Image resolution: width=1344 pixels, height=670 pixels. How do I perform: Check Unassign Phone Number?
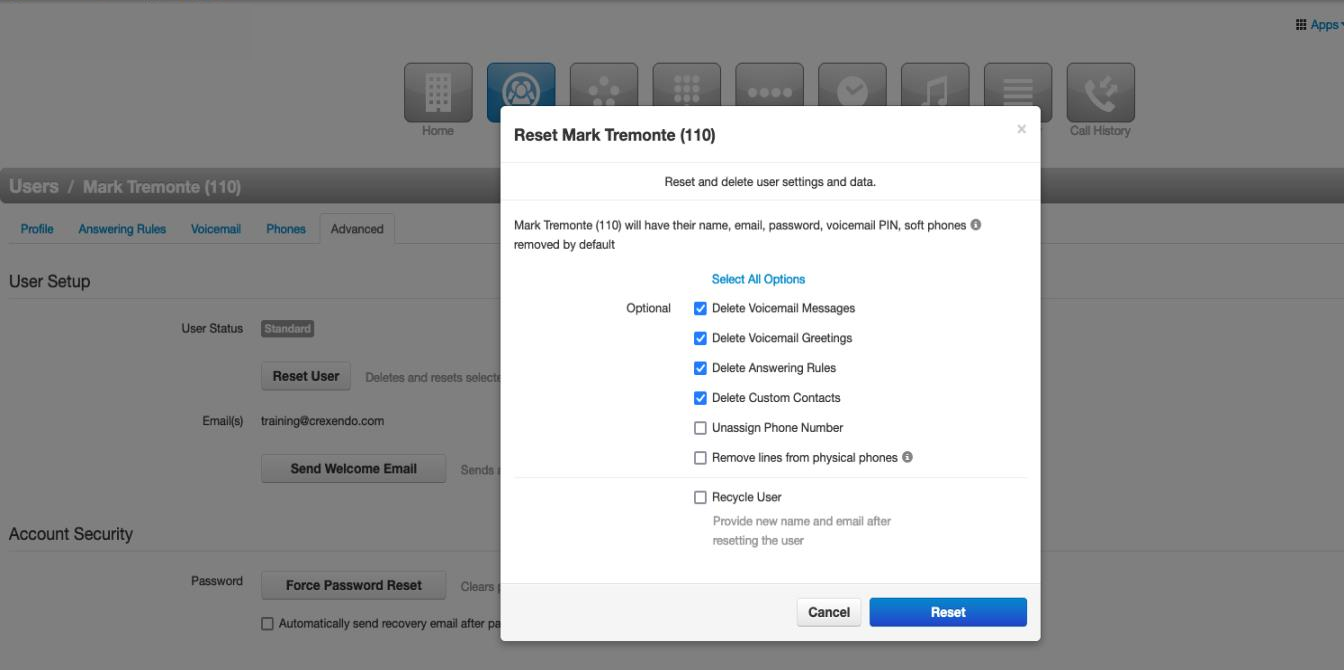coord(700,428)
